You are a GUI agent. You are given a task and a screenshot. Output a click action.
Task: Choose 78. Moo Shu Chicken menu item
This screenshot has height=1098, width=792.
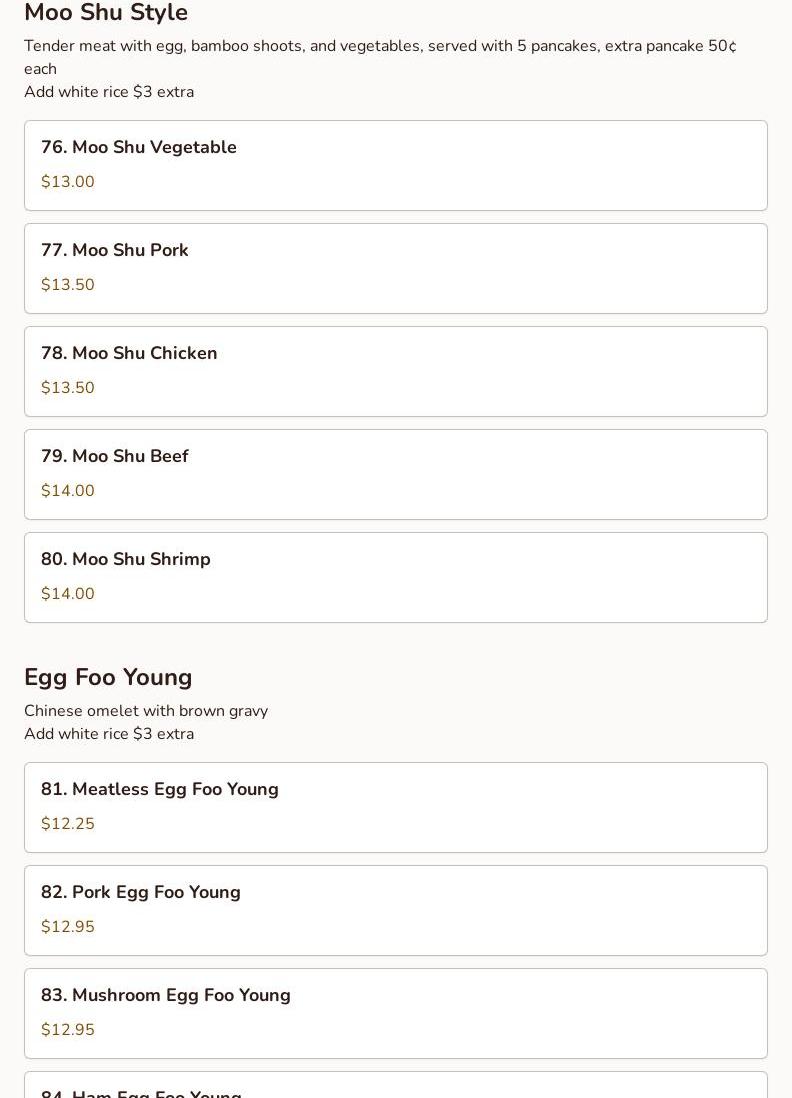(x=396, y=371)
